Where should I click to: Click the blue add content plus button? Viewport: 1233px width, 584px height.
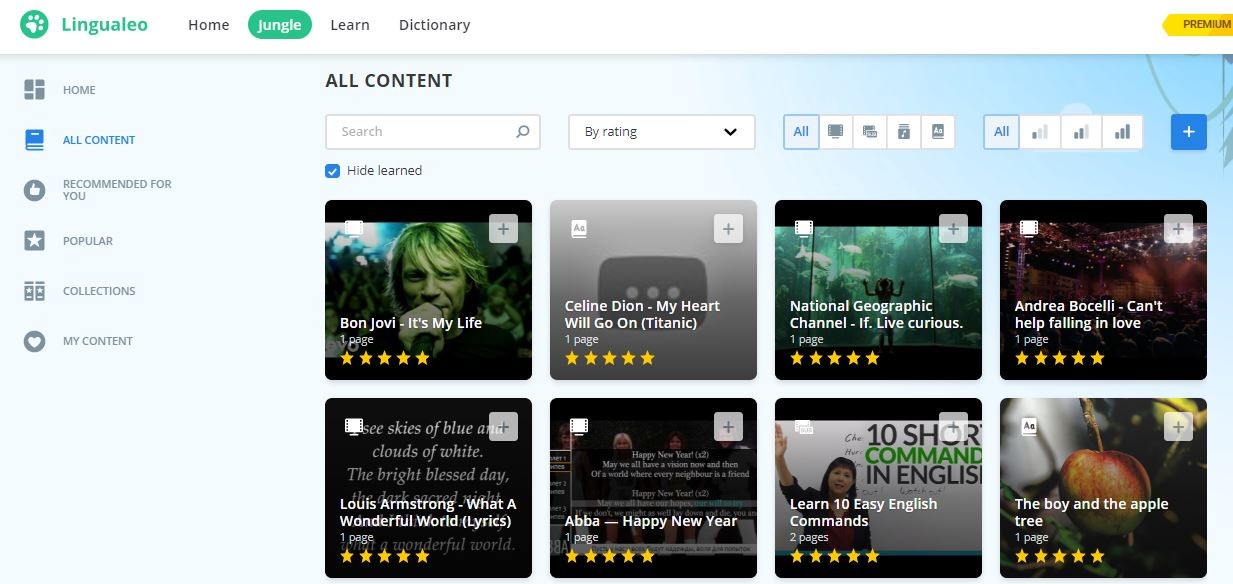pos(1189,132)
